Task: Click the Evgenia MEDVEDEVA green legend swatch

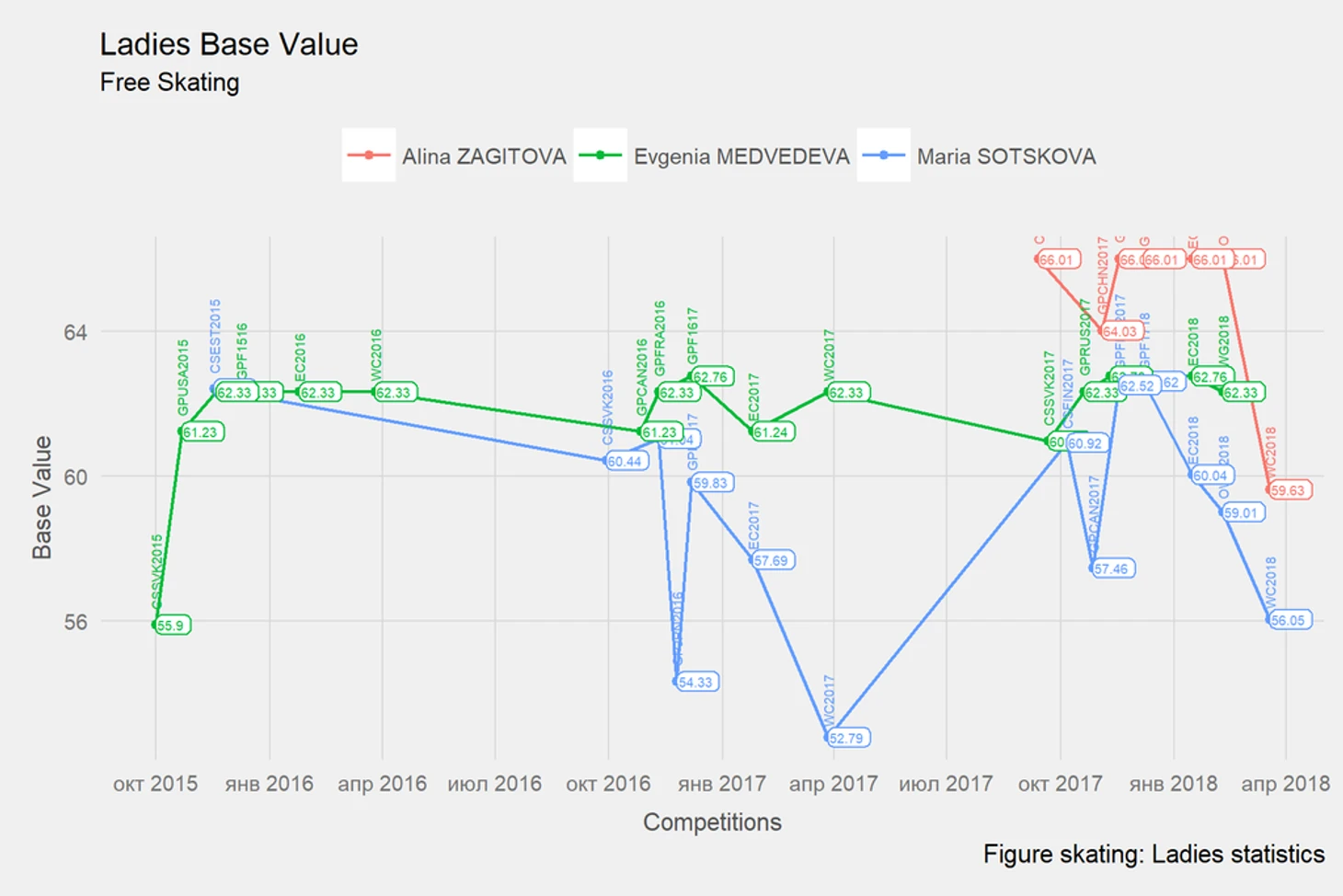Action: click(600, 155)
